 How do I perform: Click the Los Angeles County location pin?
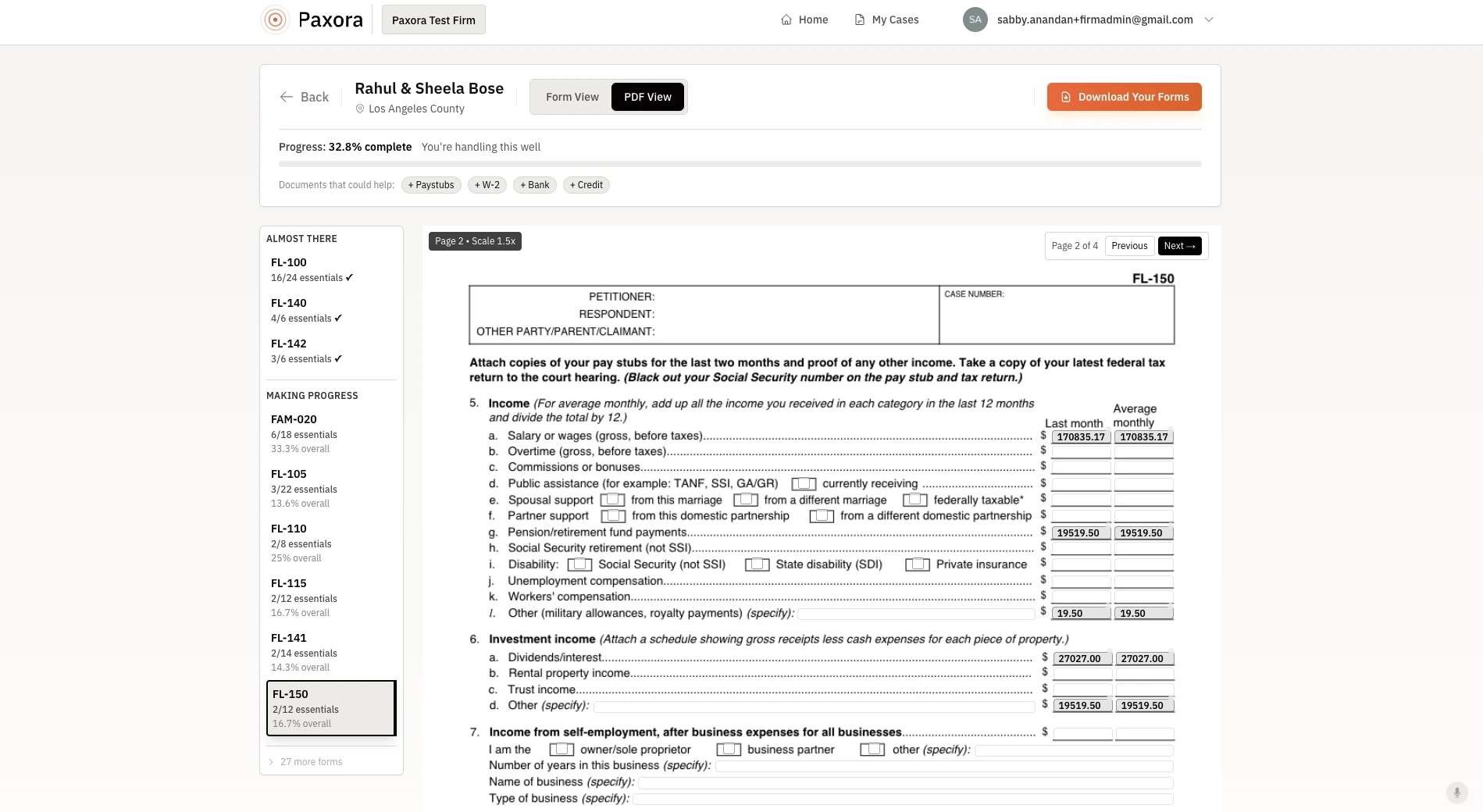coord(360,109)
